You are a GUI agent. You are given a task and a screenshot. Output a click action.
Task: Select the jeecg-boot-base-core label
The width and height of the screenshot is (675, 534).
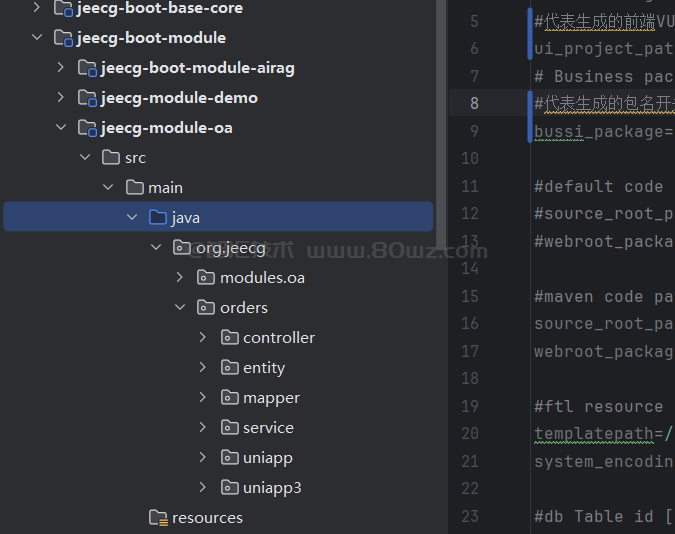[x=160, y=8]
